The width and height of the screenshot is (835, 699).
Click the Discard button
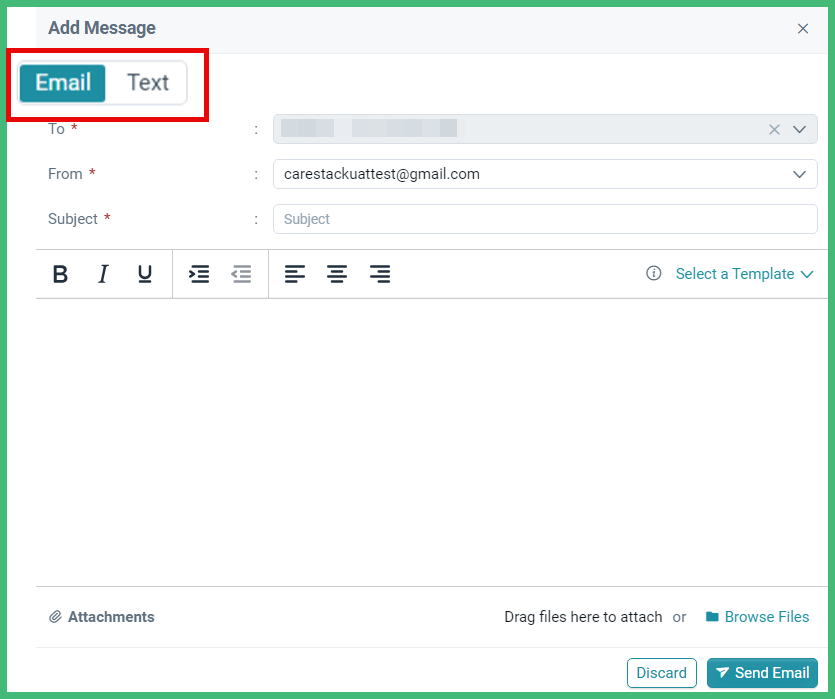coord(661,673)
